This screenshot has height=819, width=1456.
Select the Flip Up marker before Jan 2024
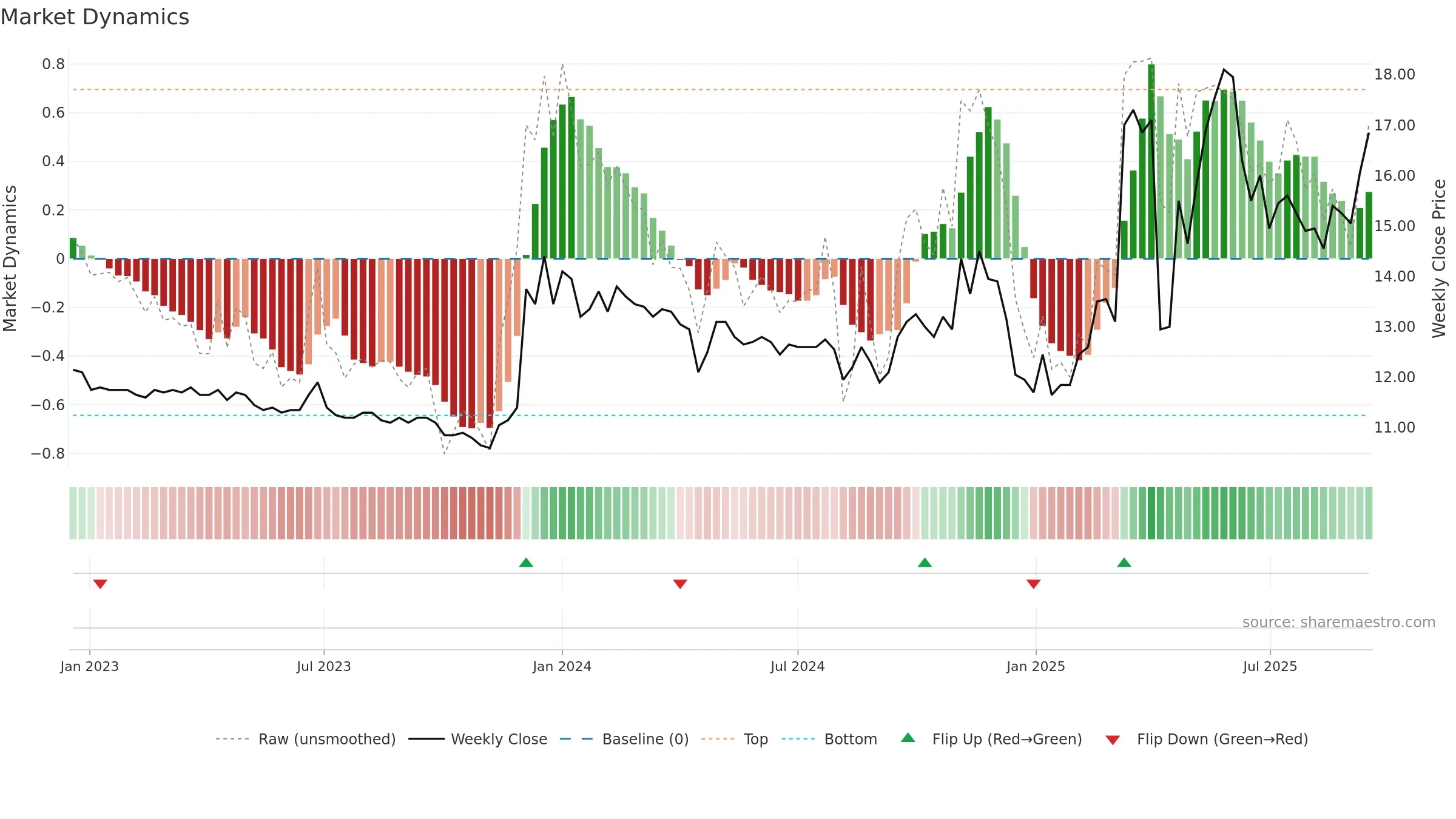tap(526, 562)
